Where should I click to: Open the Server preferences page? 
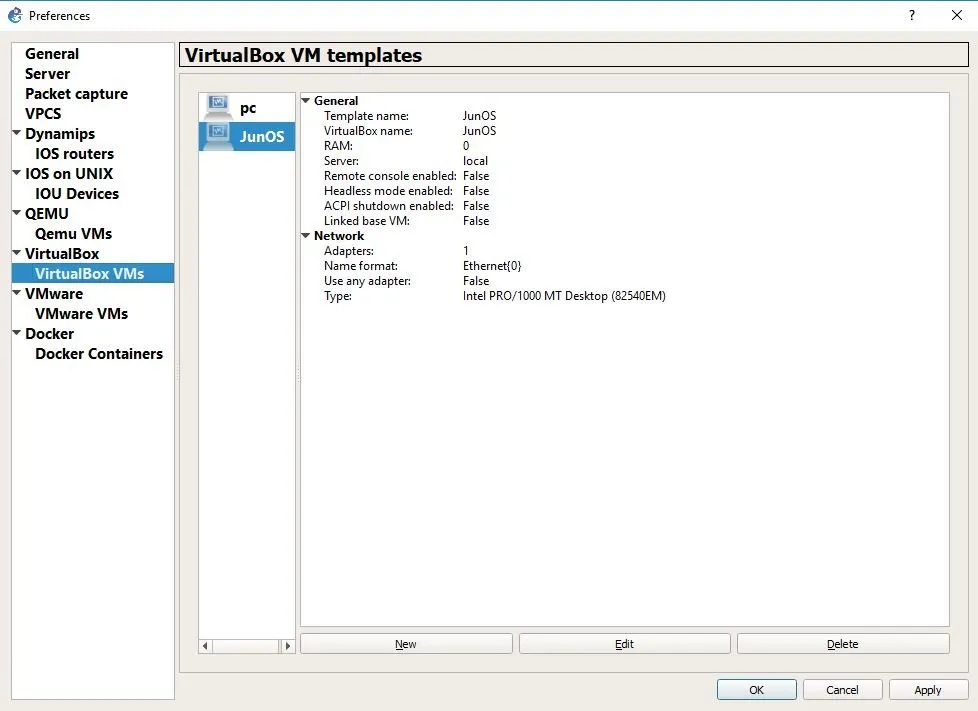click(x=47, y=74)
